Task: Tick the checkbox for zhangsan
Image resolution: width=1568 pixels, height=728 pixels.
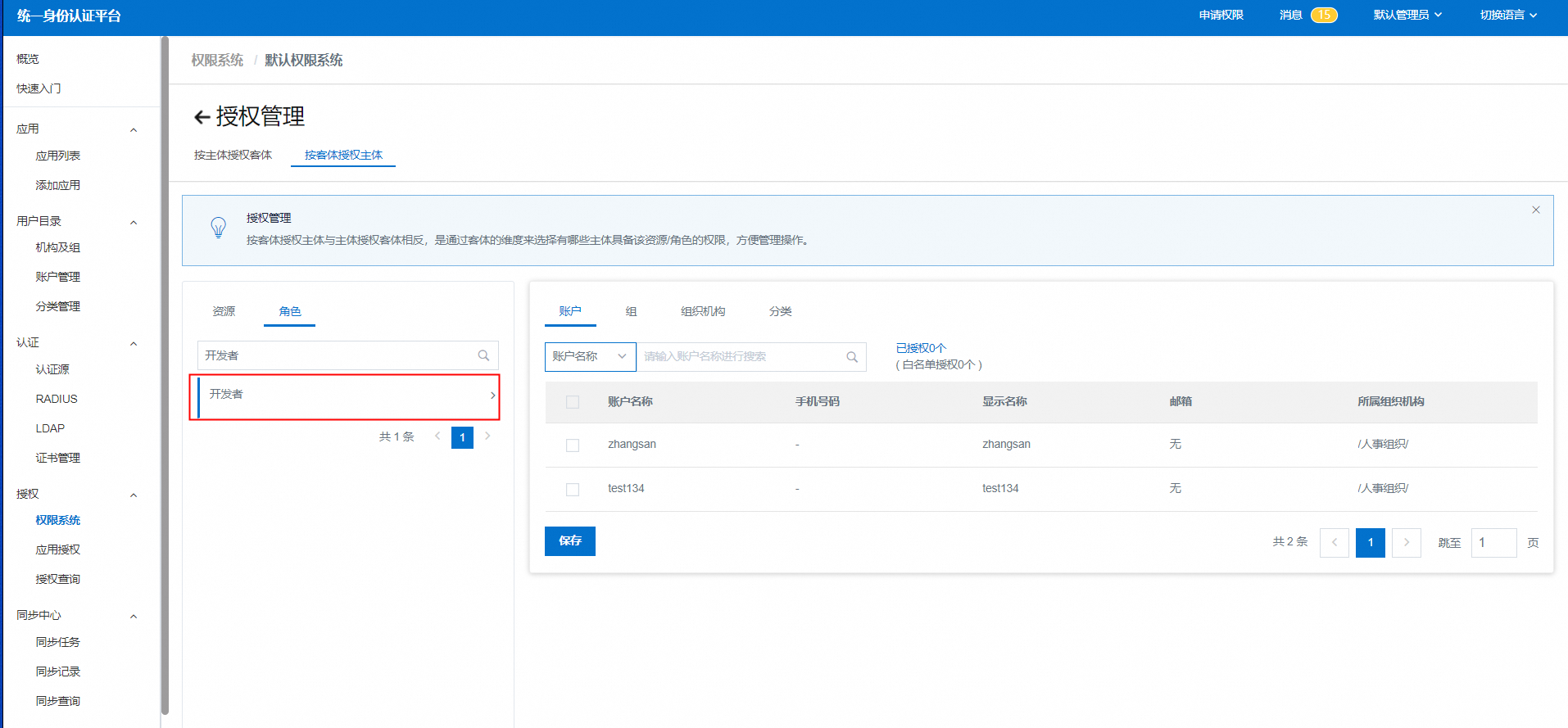Action: (x=573, y=445)
